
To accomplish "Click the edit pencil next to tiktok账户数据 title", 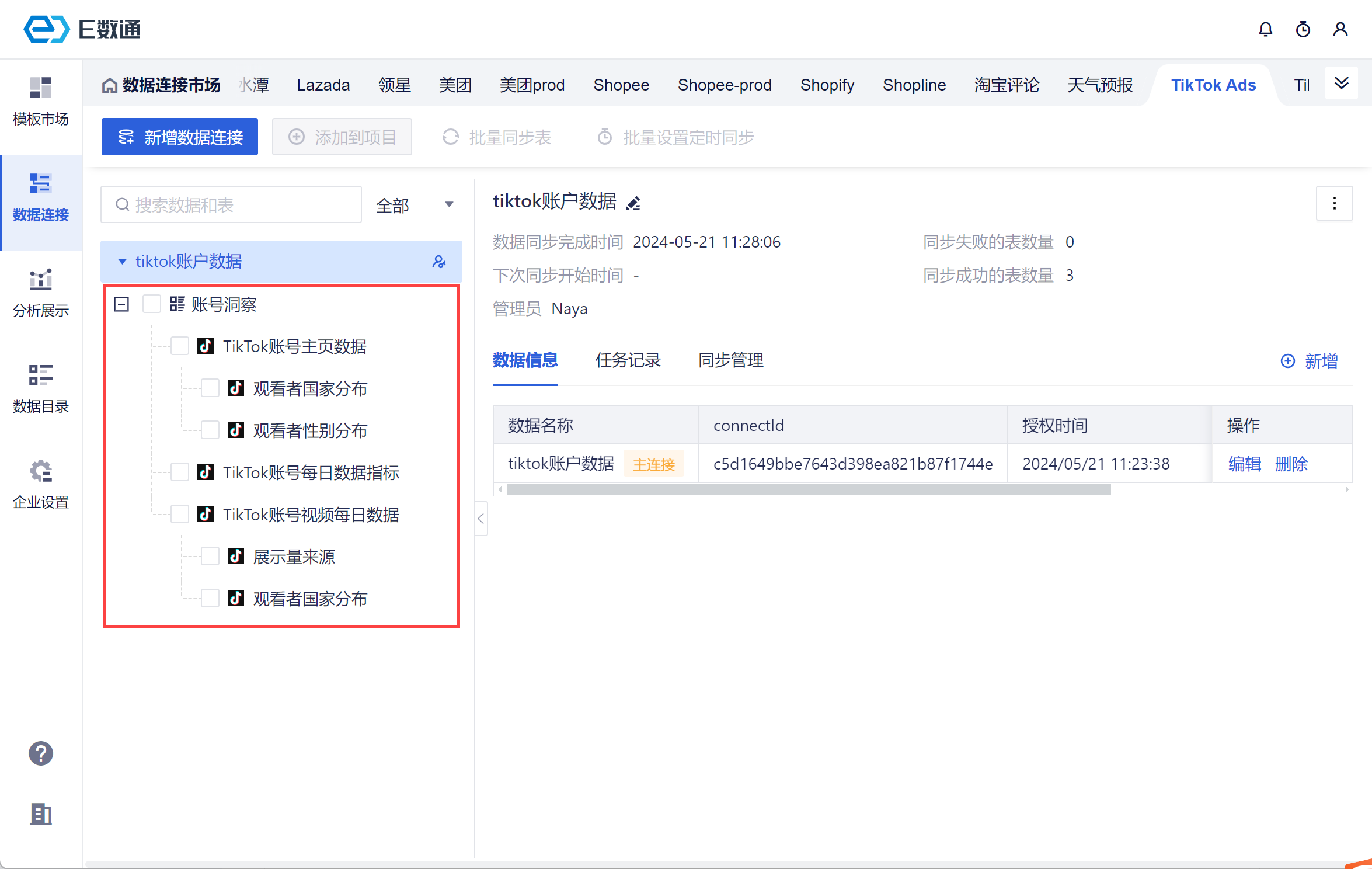I will click(633, 203).
